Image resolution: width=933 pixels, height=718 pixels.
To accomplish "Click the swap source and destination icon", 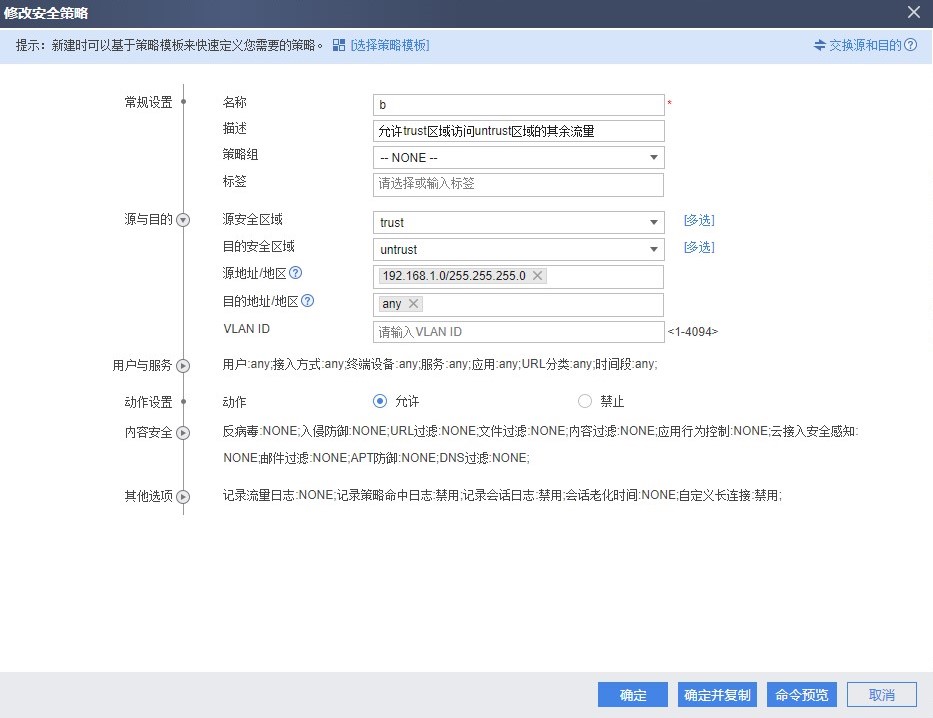I will [x=820, y=45].
